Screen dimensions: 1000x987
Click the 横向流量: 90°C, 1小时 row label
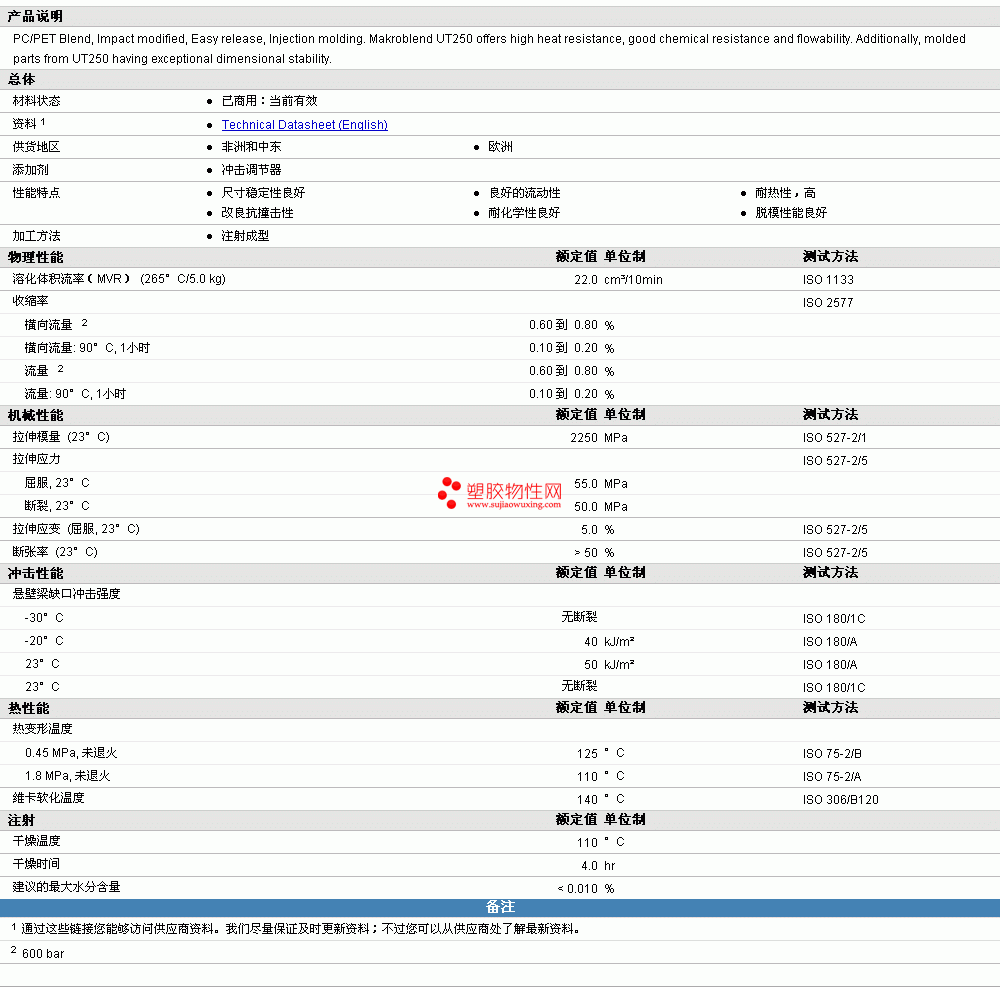tap(87, 347)
